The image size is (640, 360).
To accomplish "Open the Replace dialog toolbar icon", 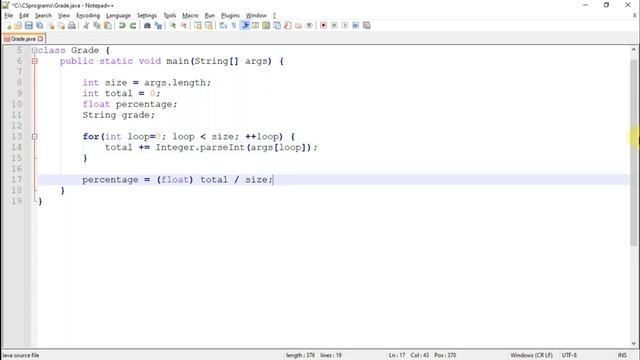I will [158, 25].
